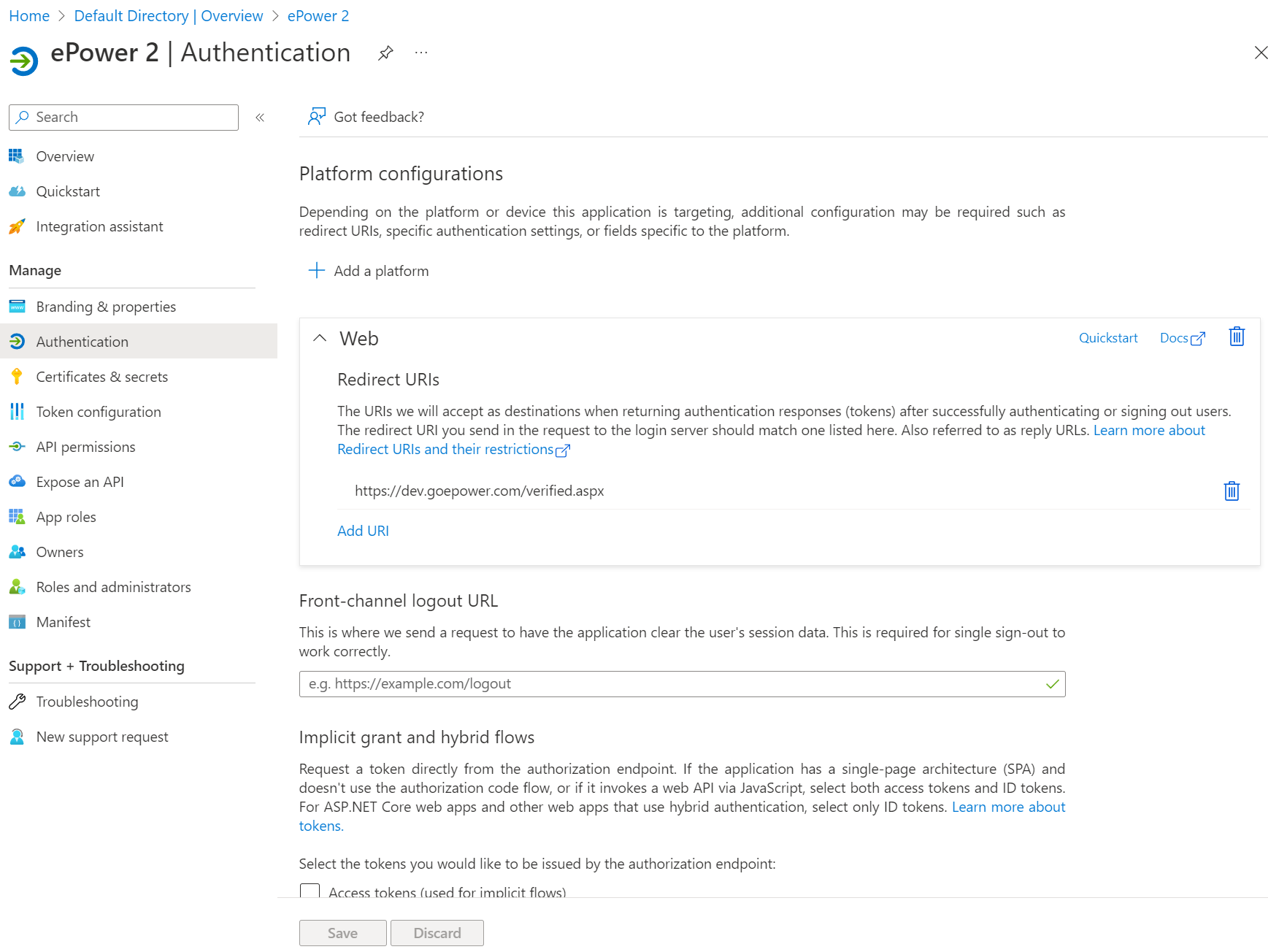Click the App roles icon
Screen dimensions: 1268x952
[x=17, y=517]
